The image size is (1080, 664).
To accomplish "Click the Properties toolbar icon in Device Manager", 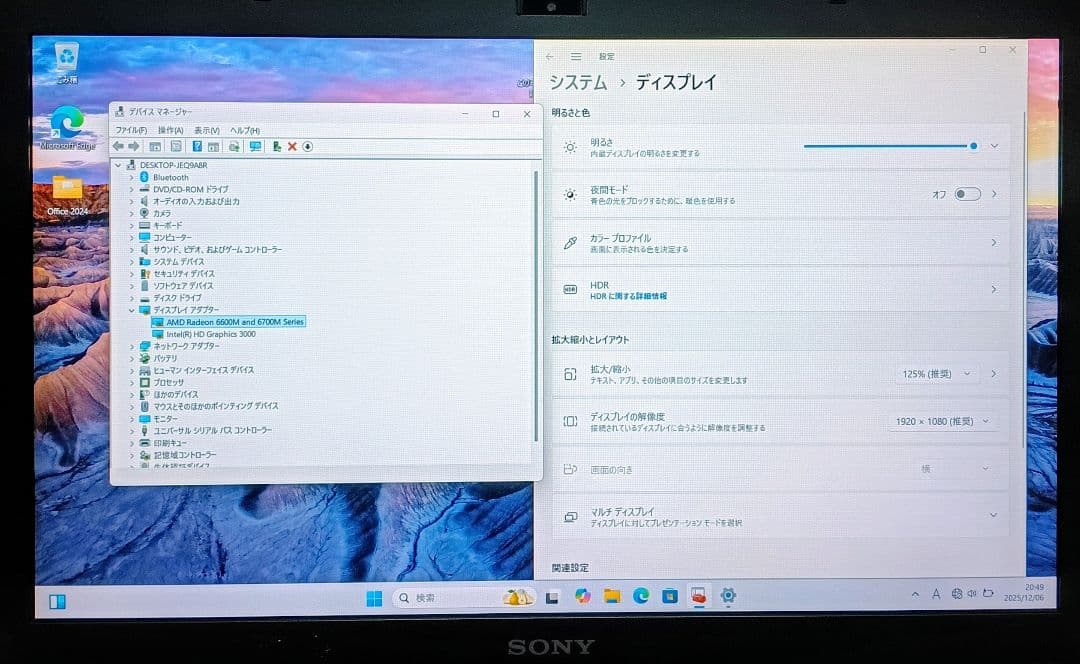I will pos(177,147).
